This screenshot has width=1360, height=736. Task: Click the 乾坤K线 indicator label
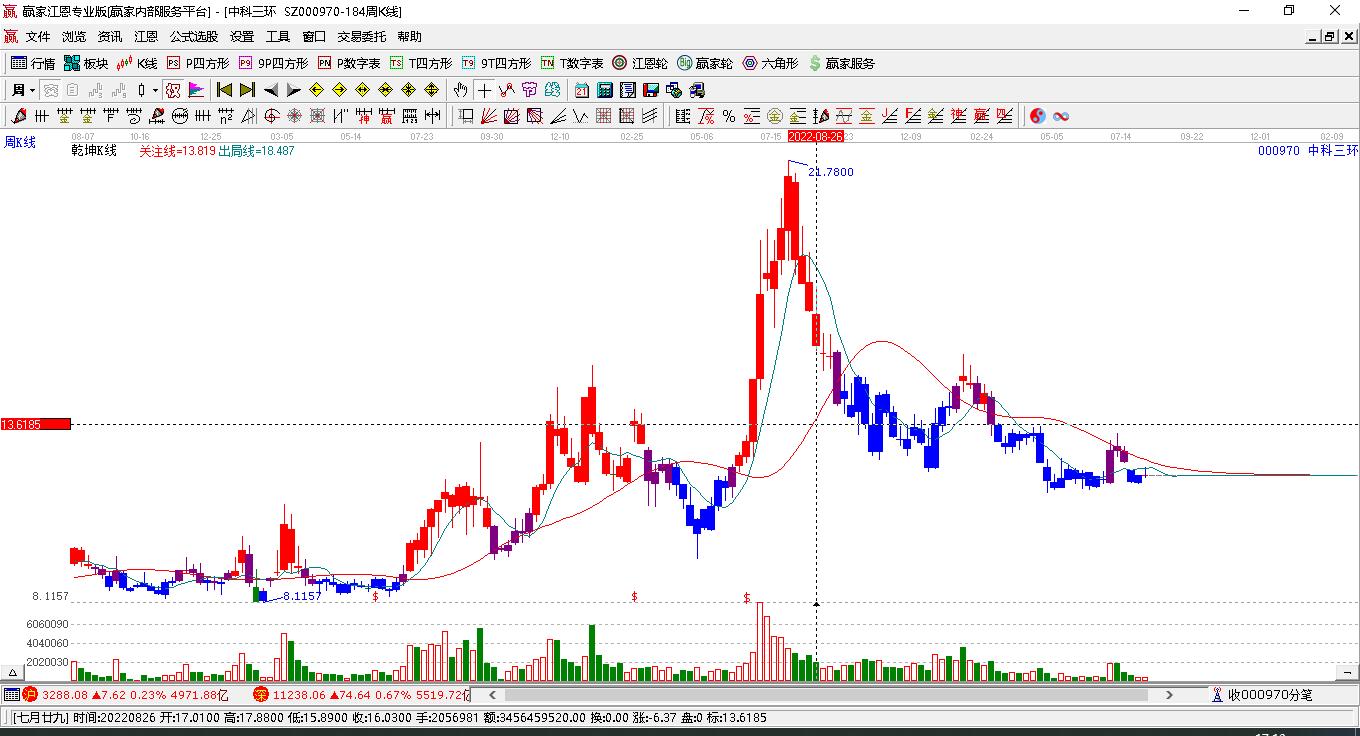click(x=94, y=151)
